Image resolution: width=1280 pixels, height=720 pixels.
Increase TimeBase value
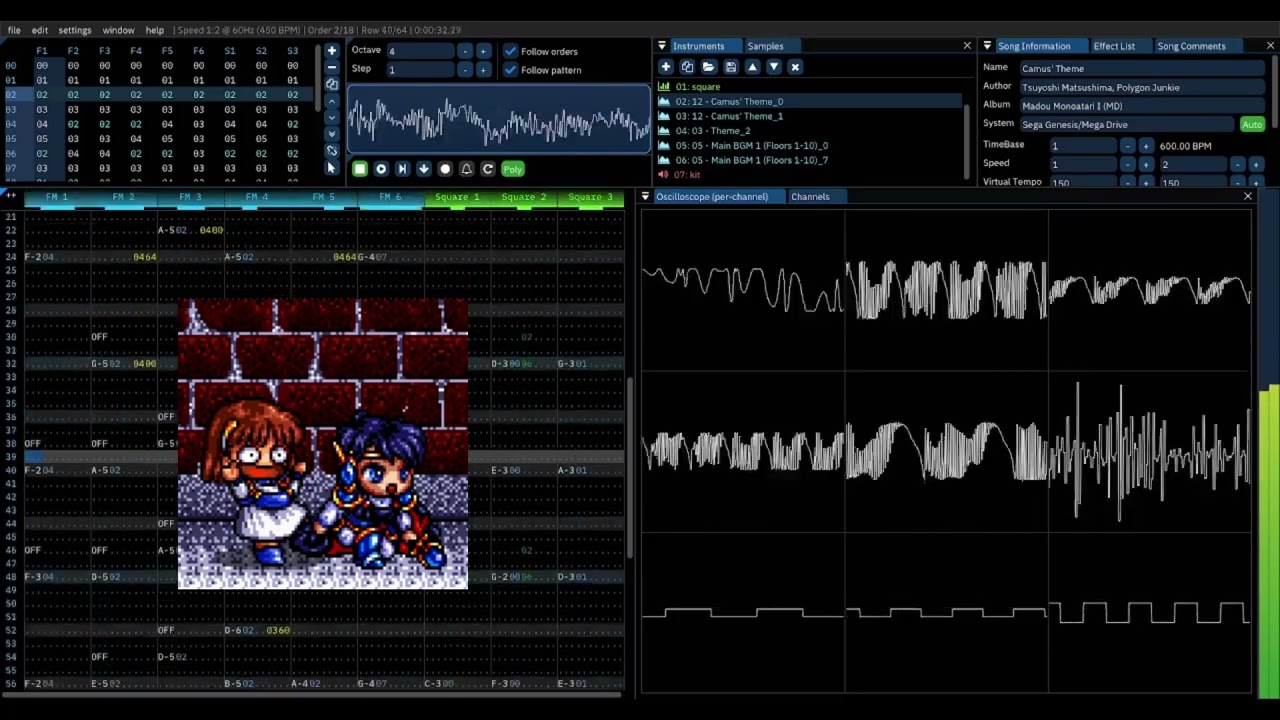pos(1146,146)
